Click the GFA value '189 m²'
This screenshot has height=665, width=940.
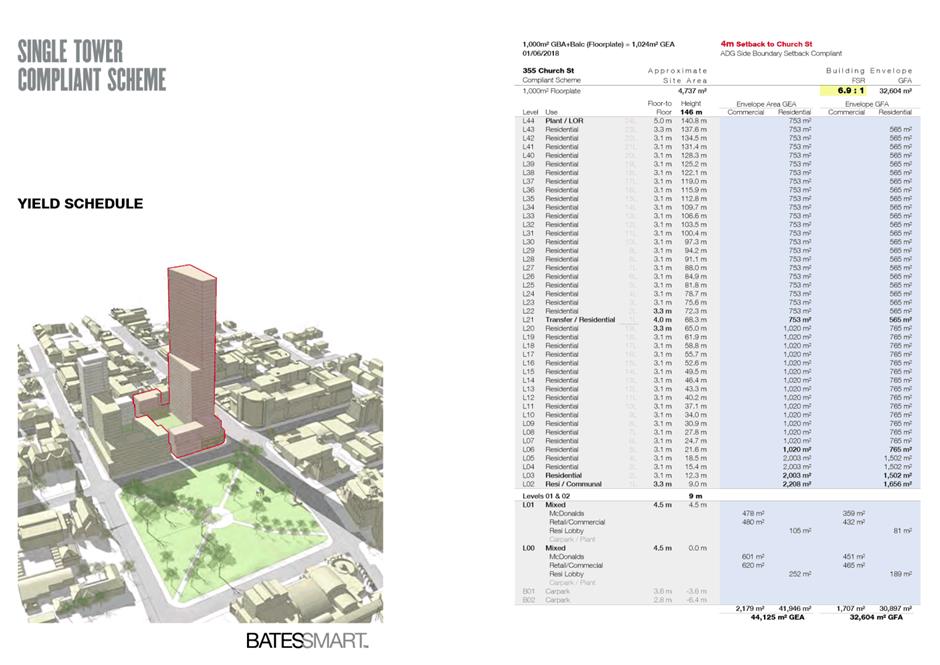click(x=900, y=574)
